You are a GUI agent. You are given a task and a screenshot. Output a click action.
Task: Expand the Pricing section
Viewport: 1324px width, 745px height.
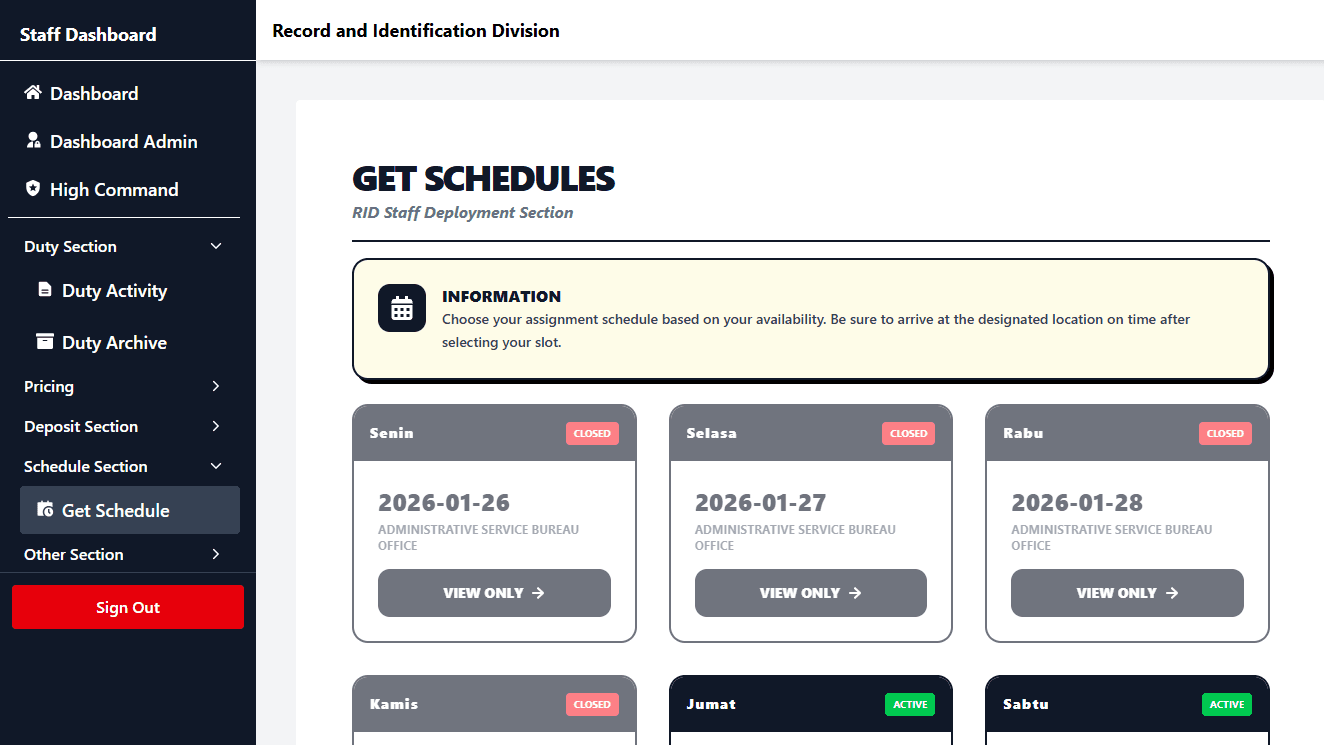click(216, 386)
